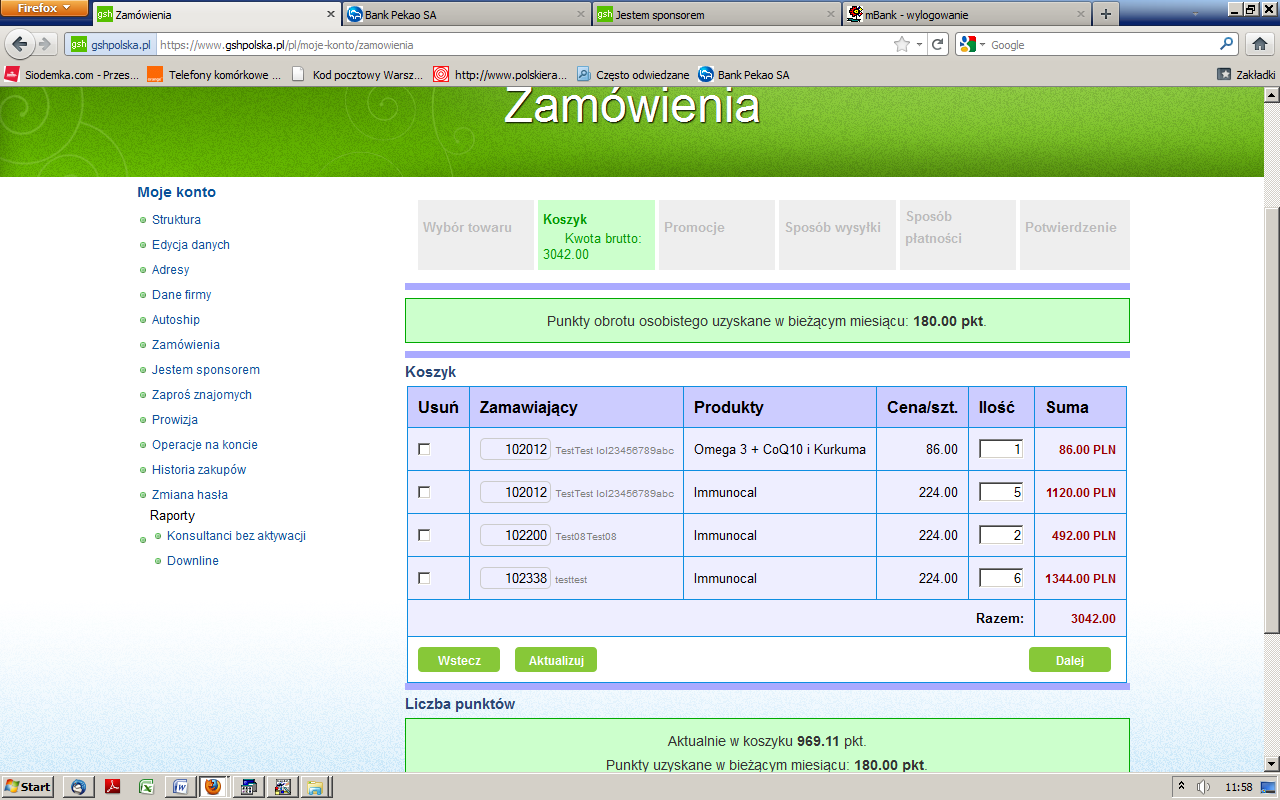
Task: Switch to the mBank - wylogowanie tab
Action: tap(965, 15)
